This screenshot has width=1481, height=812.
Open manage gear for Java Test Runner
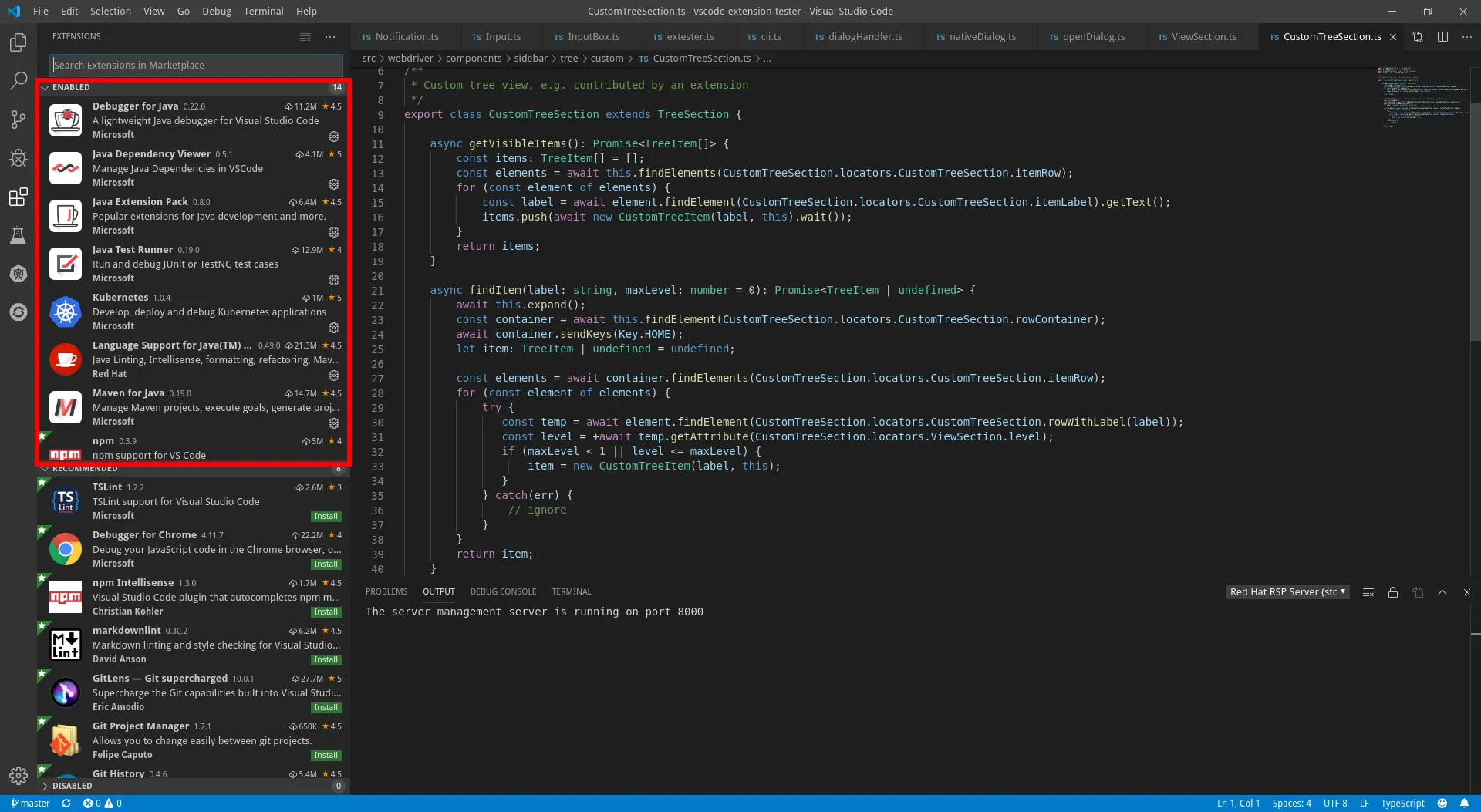click(x=334, y=280)
